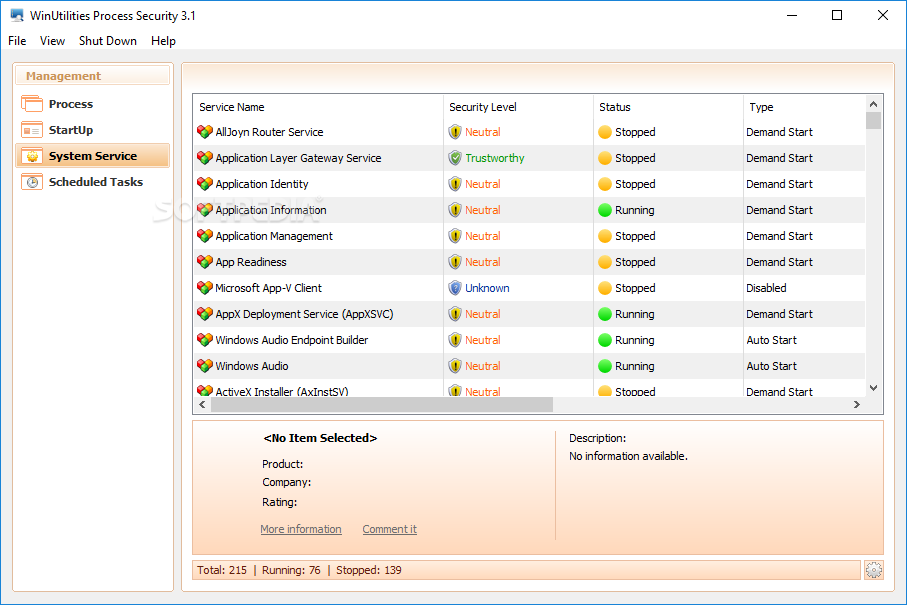Image resolution: width=907 pixels, height=605 pixels.
Task: Click the Neutral shield for Windows Audio Endpoint Builder
Action: click(x=455, y=340)
